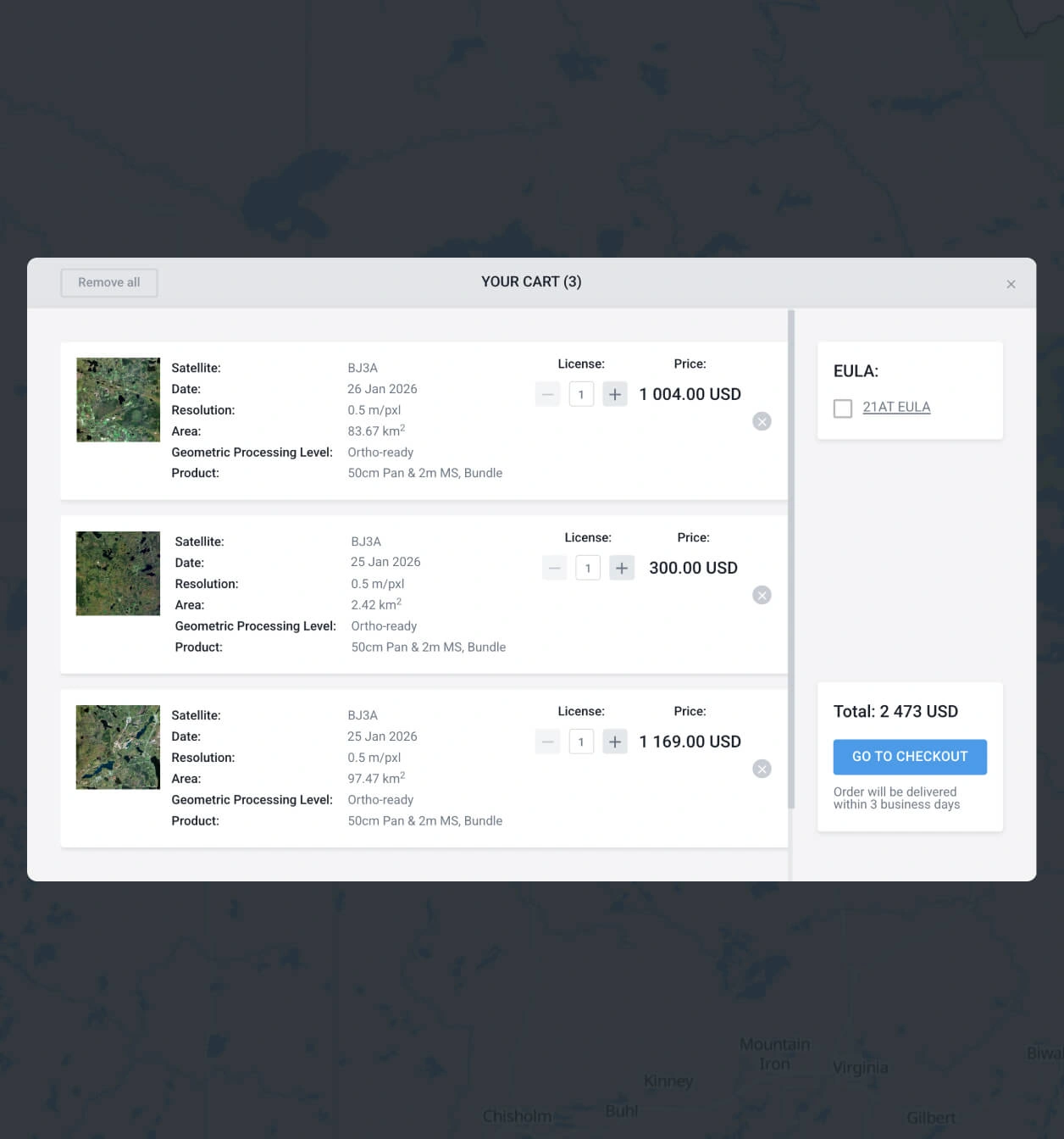This screenshot has width=1064, height=1139.
Task: Decrease quantity on the 1 169.00 USD item
Action: tap(547, 741)
